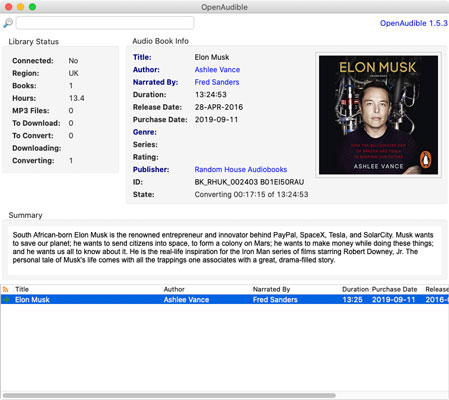Sort the table by Duration column
449x400 pixels.
point(355,289)
